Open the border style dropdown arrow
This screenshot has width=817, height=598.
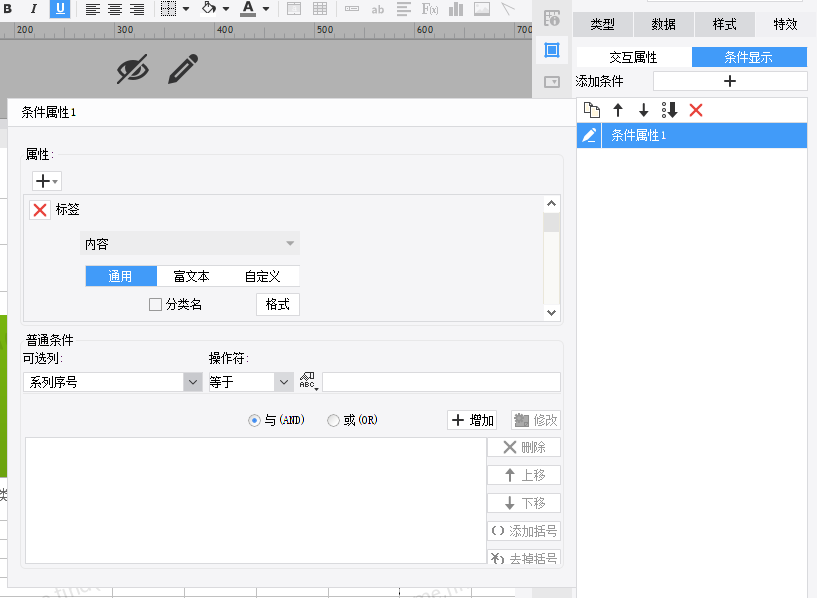[x=185, y=9]
